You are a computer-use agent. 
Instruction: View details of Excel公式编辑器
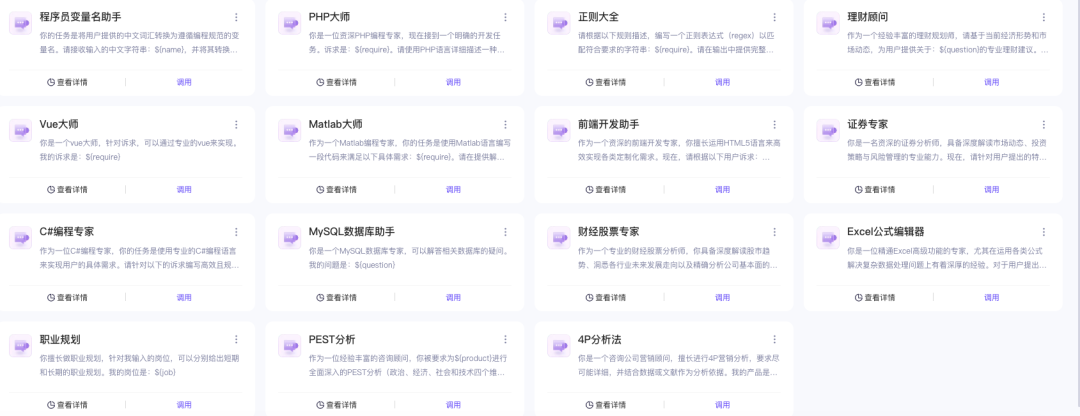[x=875, y=298]
